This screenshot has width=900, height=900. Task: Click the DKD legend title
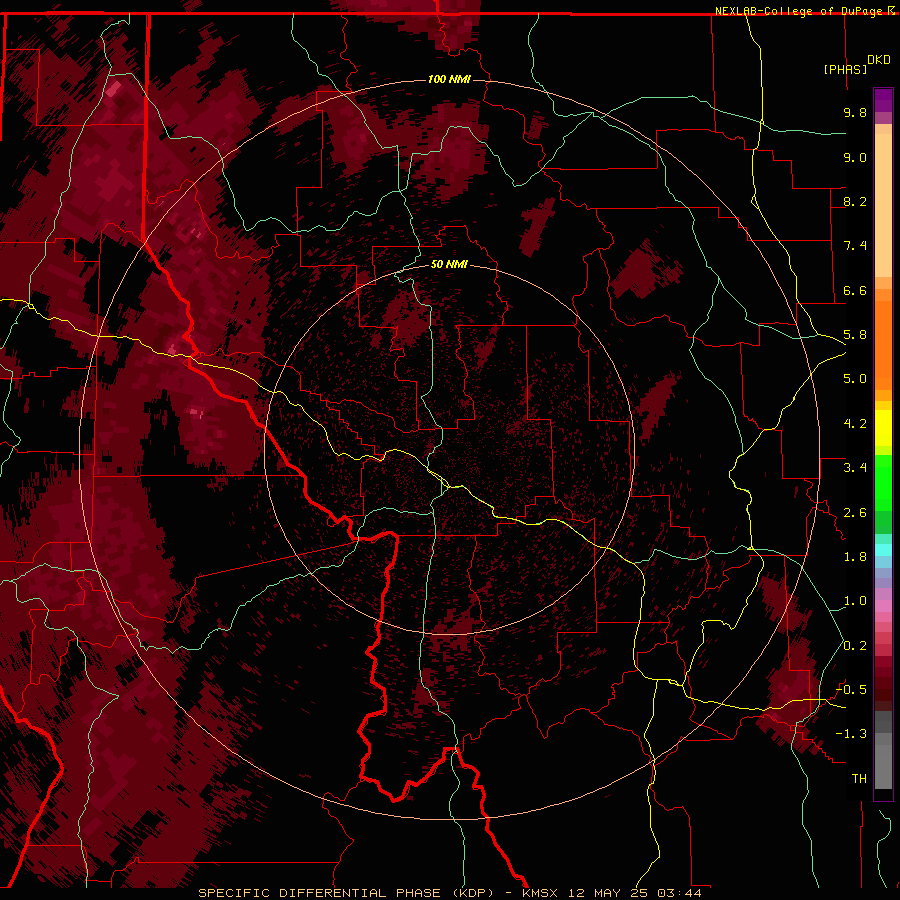tap(878, 60)
